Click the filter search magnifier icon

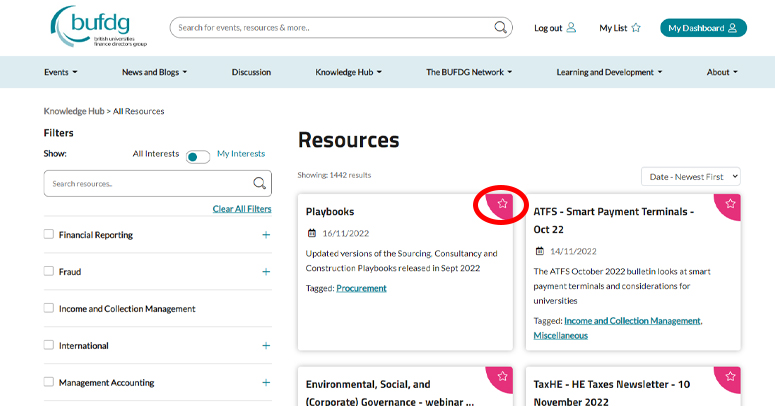260,184
